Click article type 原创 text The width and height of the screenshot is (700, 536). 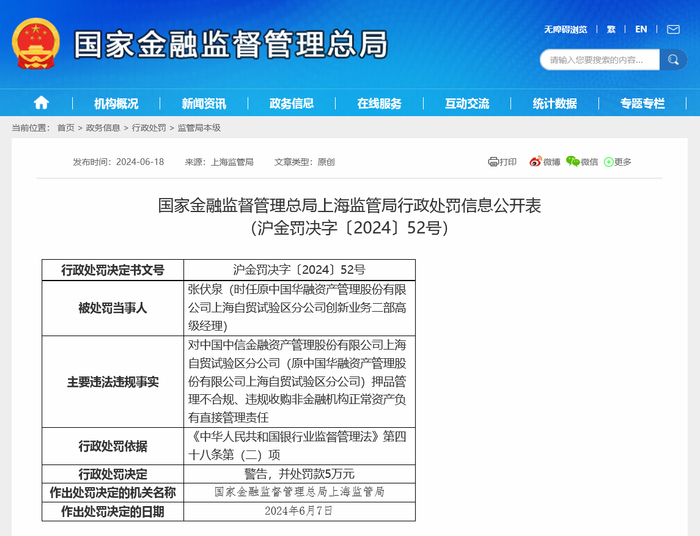(x=326, y=162)
